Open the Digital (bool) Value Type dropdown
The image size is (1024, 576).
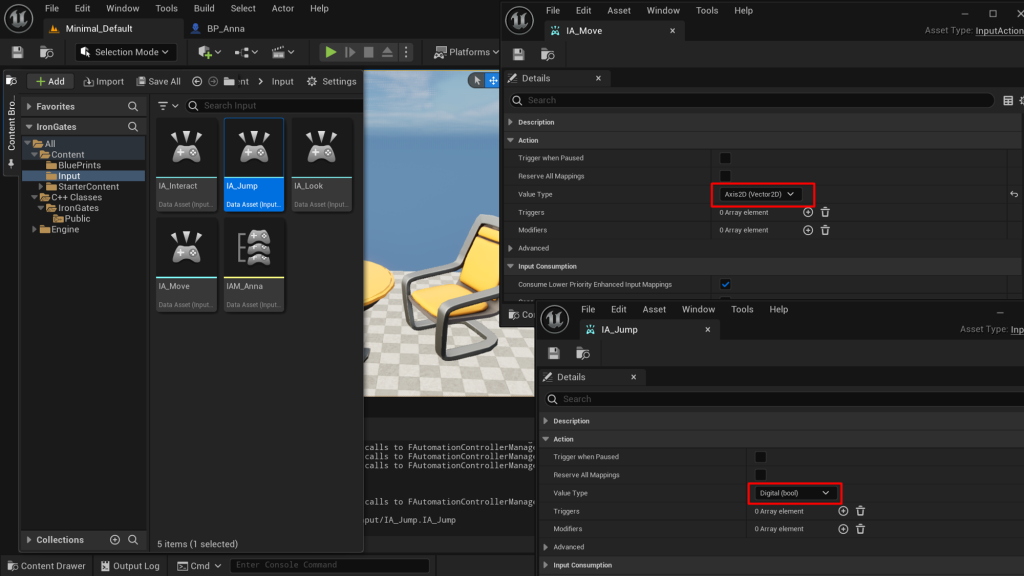pos(795,493)
